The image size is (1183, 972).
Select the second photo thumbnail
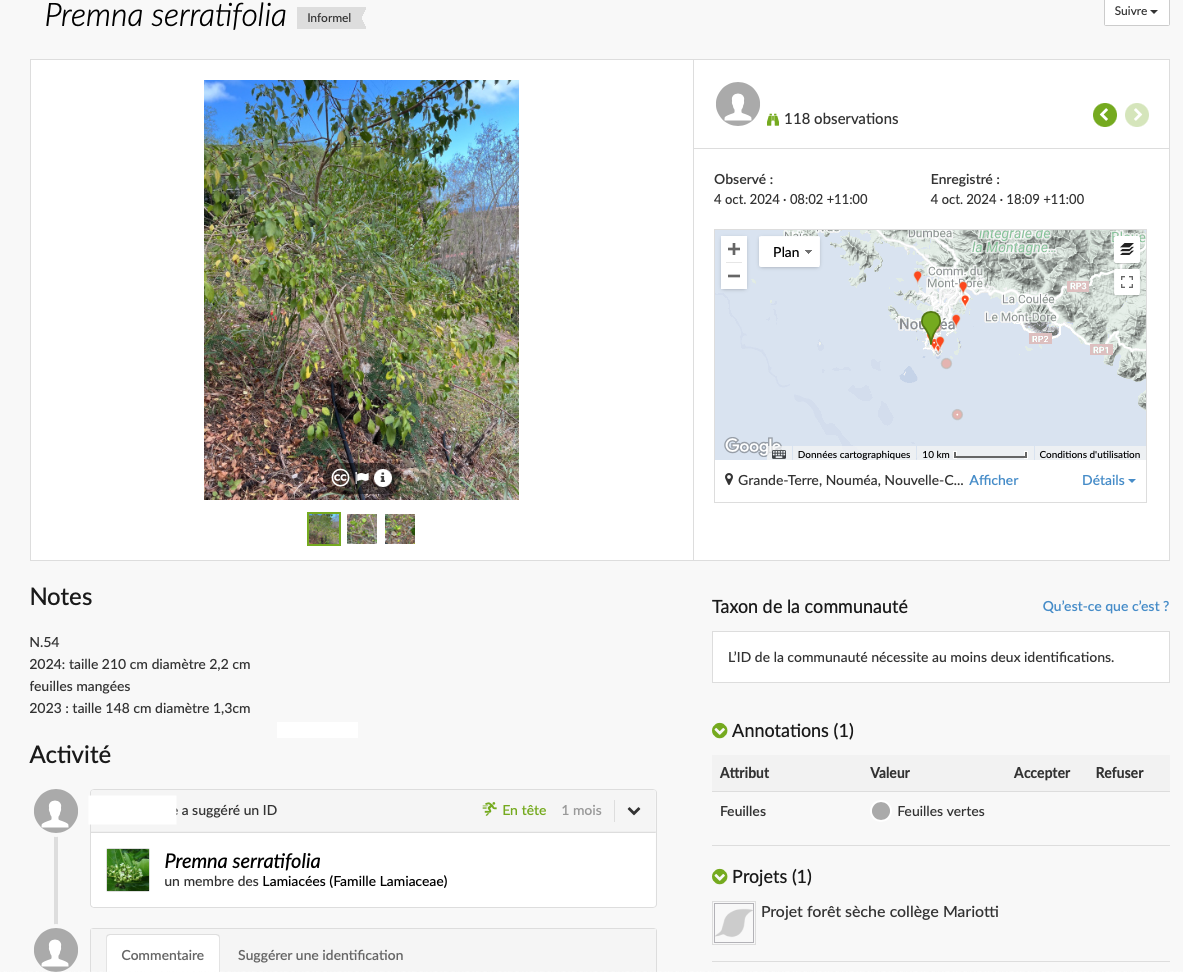362,529
